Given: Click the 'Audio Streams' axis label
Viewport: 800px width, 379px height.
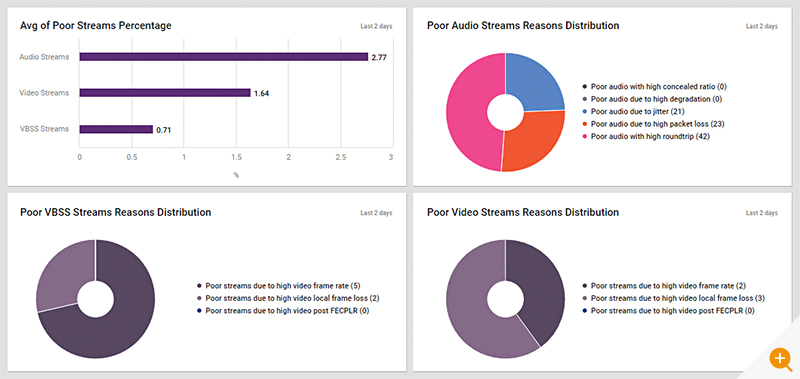Looking at the screenshot, I should coord(44,57).
